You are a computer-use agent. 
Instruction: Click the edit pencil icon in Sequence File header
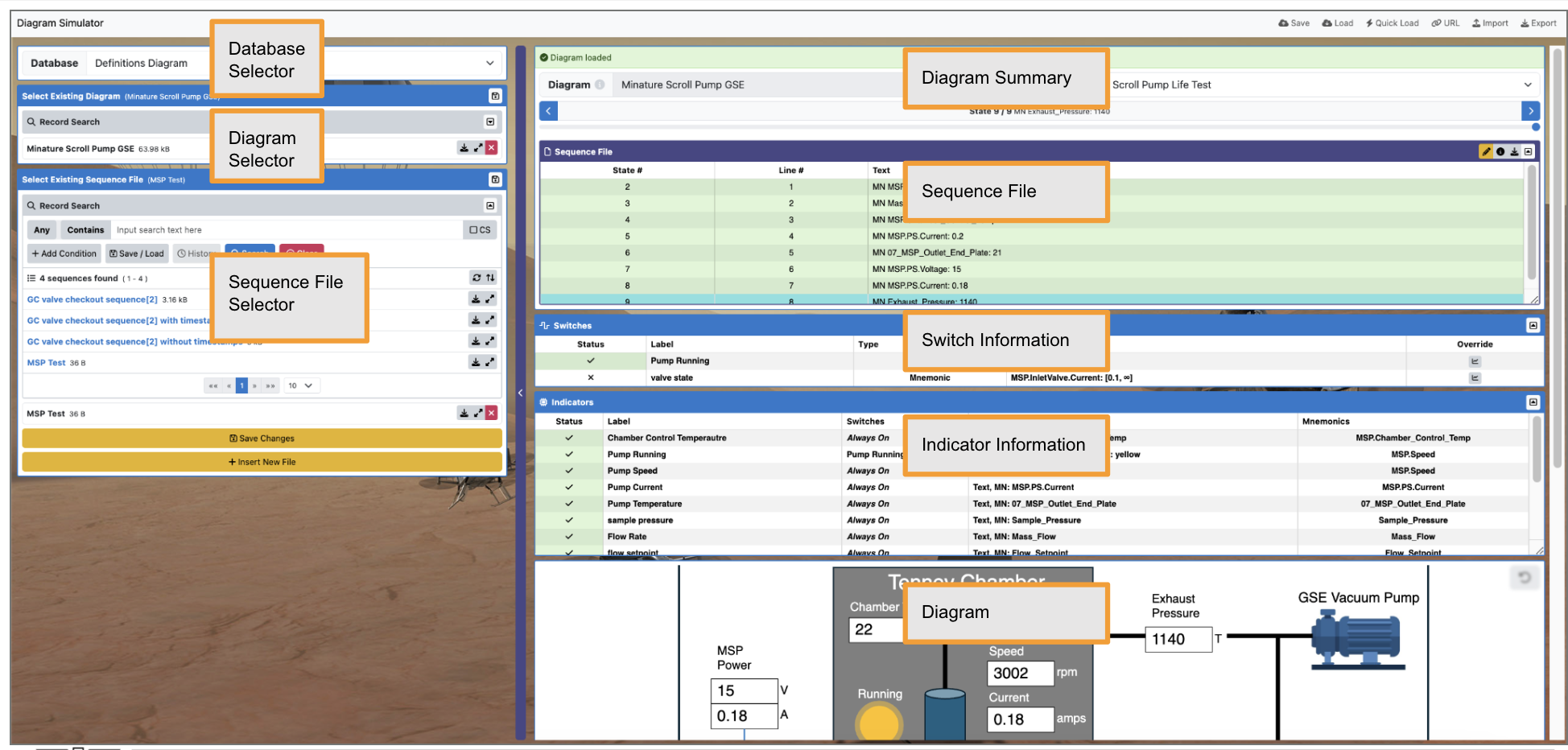(1486, 151)
